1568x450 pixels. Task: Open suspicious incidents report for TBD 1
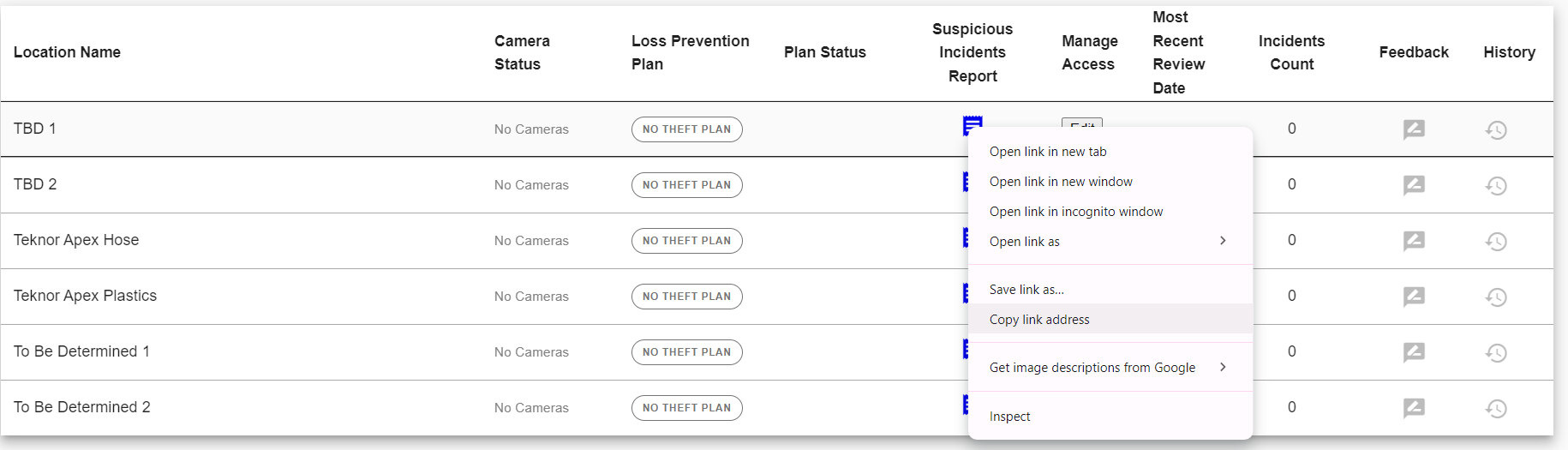point(973,125)
